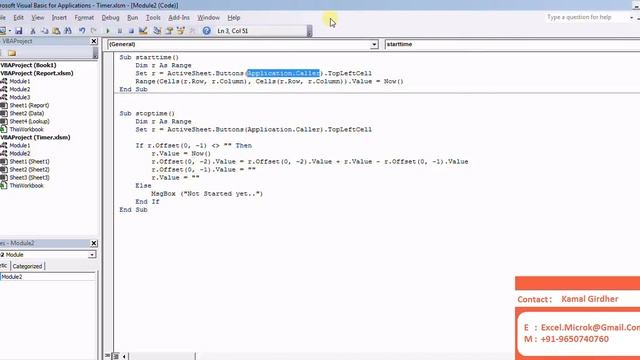Open the Debug menu
This screenshot has height=360, width=640.
tap(110, 18)
